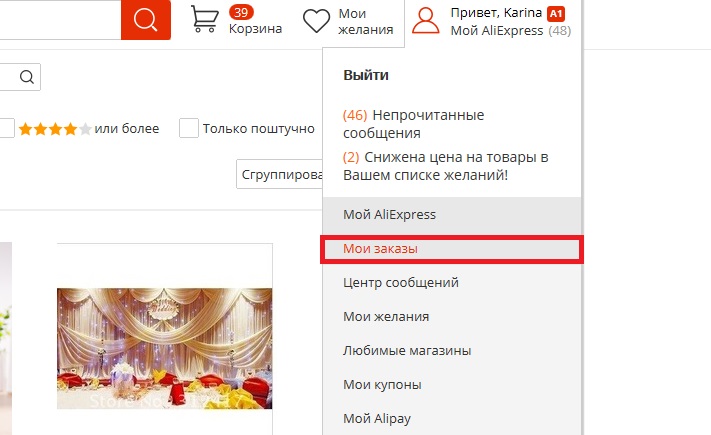Enable the 'Только поштучно' checkbox
This screenshot has height=435, width=711.
pos(189,128)
